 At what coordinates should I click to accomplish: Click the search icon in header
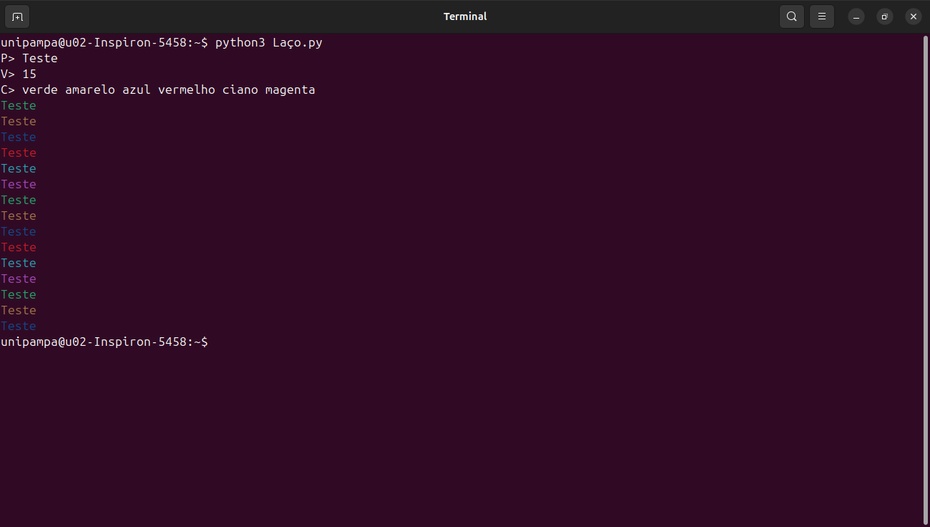tap(792, 17)
